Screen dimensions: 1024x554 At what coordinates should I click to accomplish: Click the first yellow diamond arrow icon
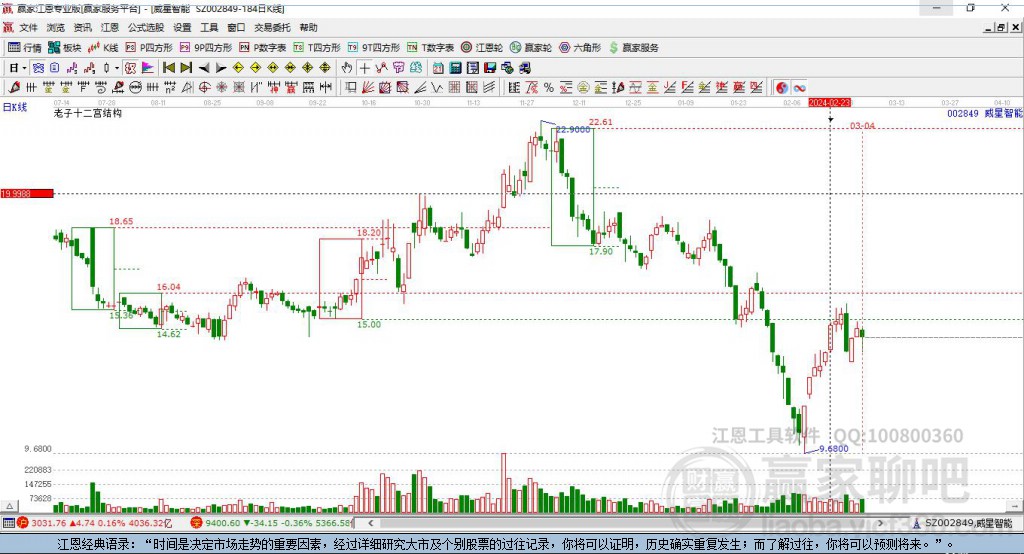point(238,68)
